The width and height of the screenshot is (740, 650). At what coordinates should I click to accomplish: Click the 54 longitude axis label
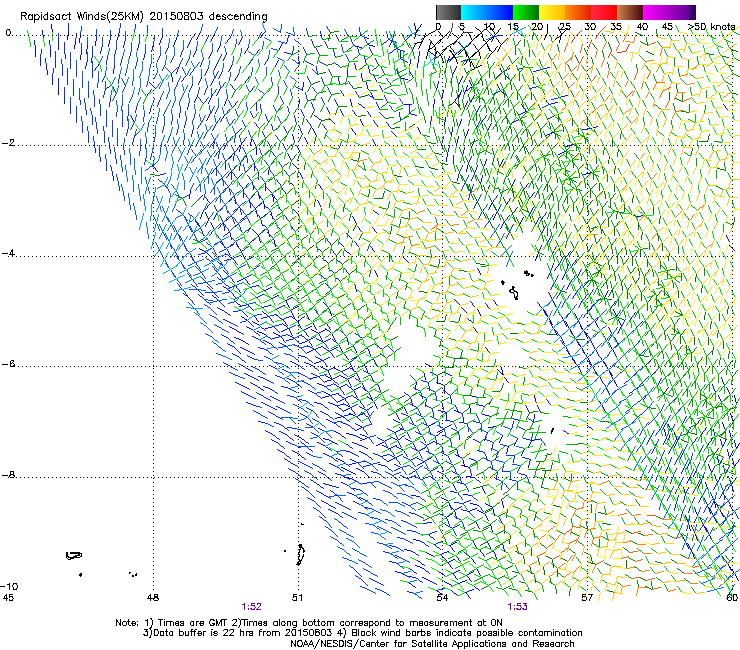pyautogui.click(x=442, y=598)
